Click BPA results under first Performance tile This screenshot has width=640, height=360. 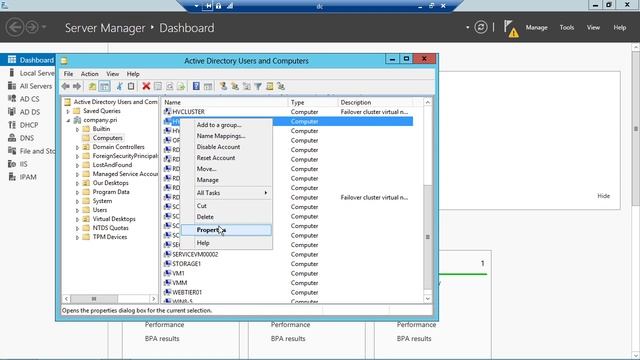click(162, 338)
